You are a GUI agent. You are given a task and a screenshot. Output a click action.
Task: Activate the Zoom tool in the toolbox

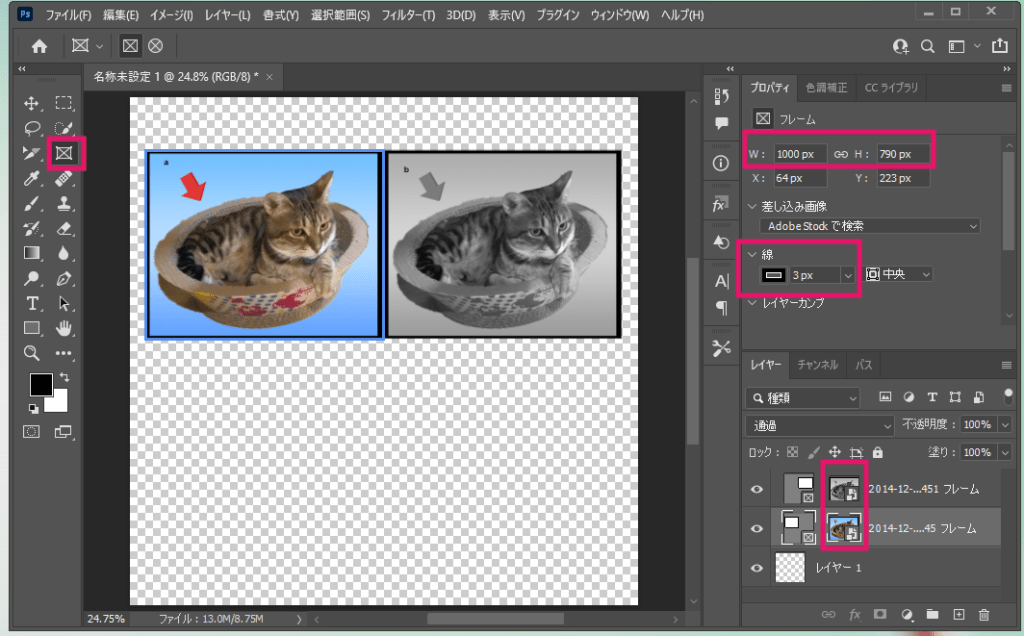pos(32,353)
